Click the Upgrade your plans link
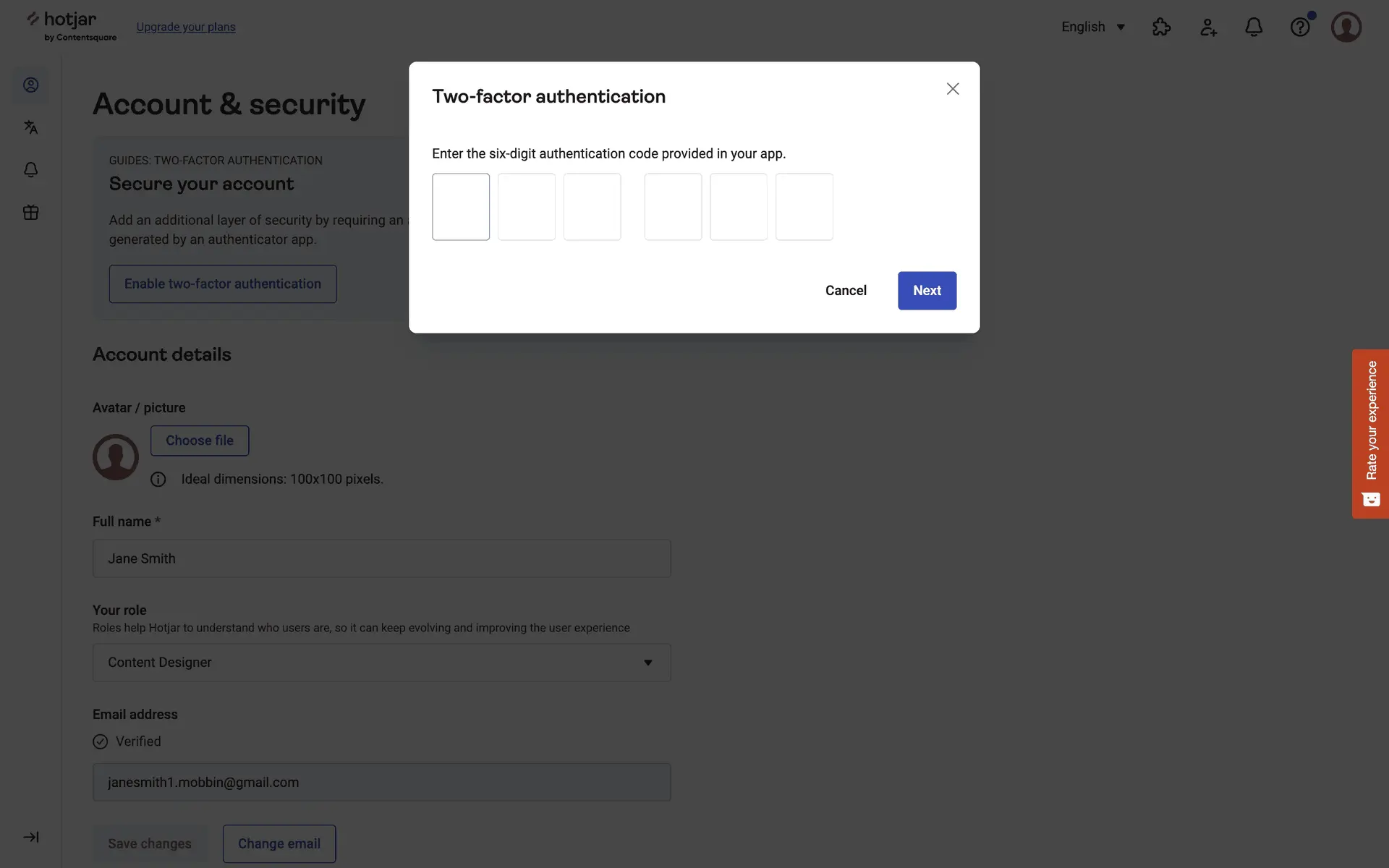Screen dimensions: 1389x868 pyautogui.click(x=186, y=27)
